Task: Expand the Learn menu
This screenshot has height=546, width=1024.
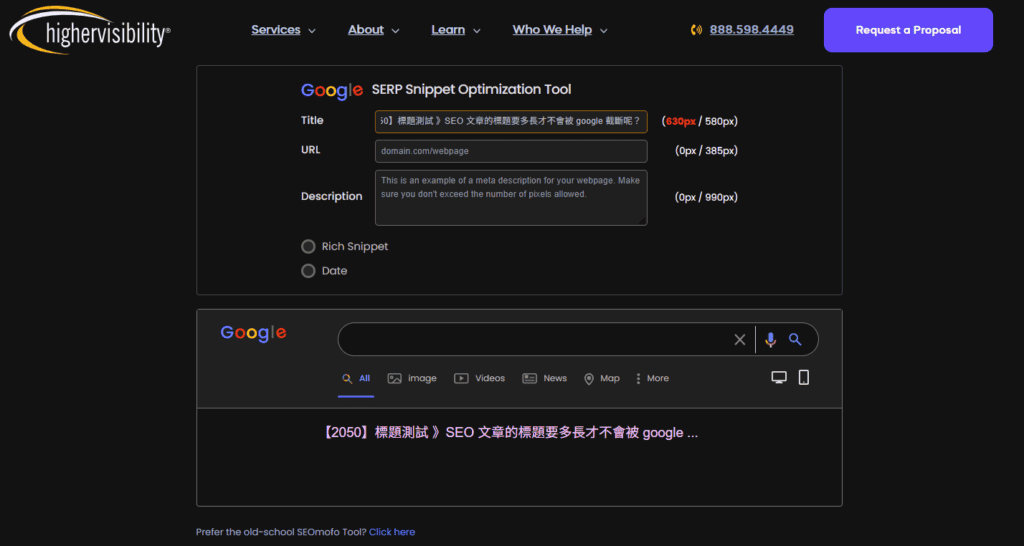Action: click(x=456, y=30)
